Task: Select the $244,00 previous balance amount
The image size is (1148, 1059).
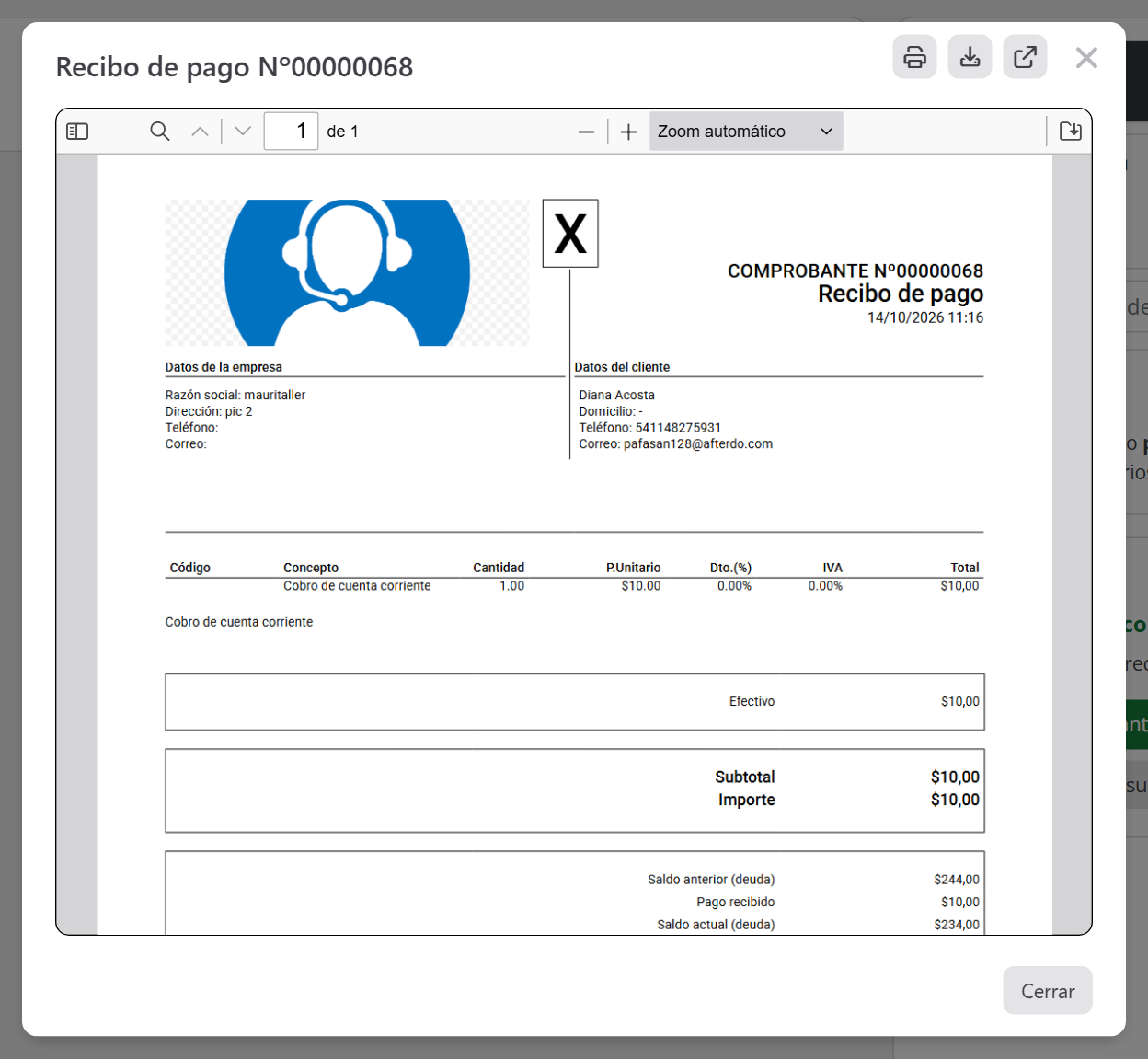Action: point(957,880)
